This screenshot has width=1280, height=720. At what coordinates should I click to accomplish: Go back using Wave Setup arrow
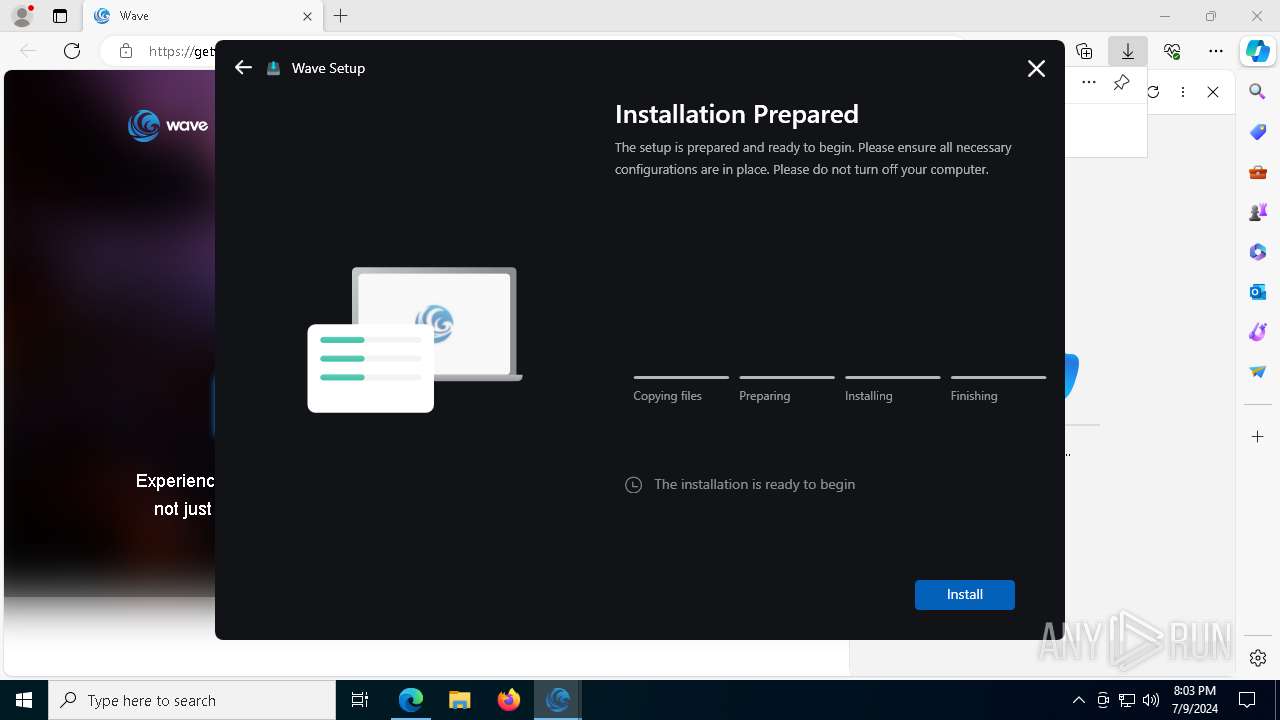pos(243,68)
